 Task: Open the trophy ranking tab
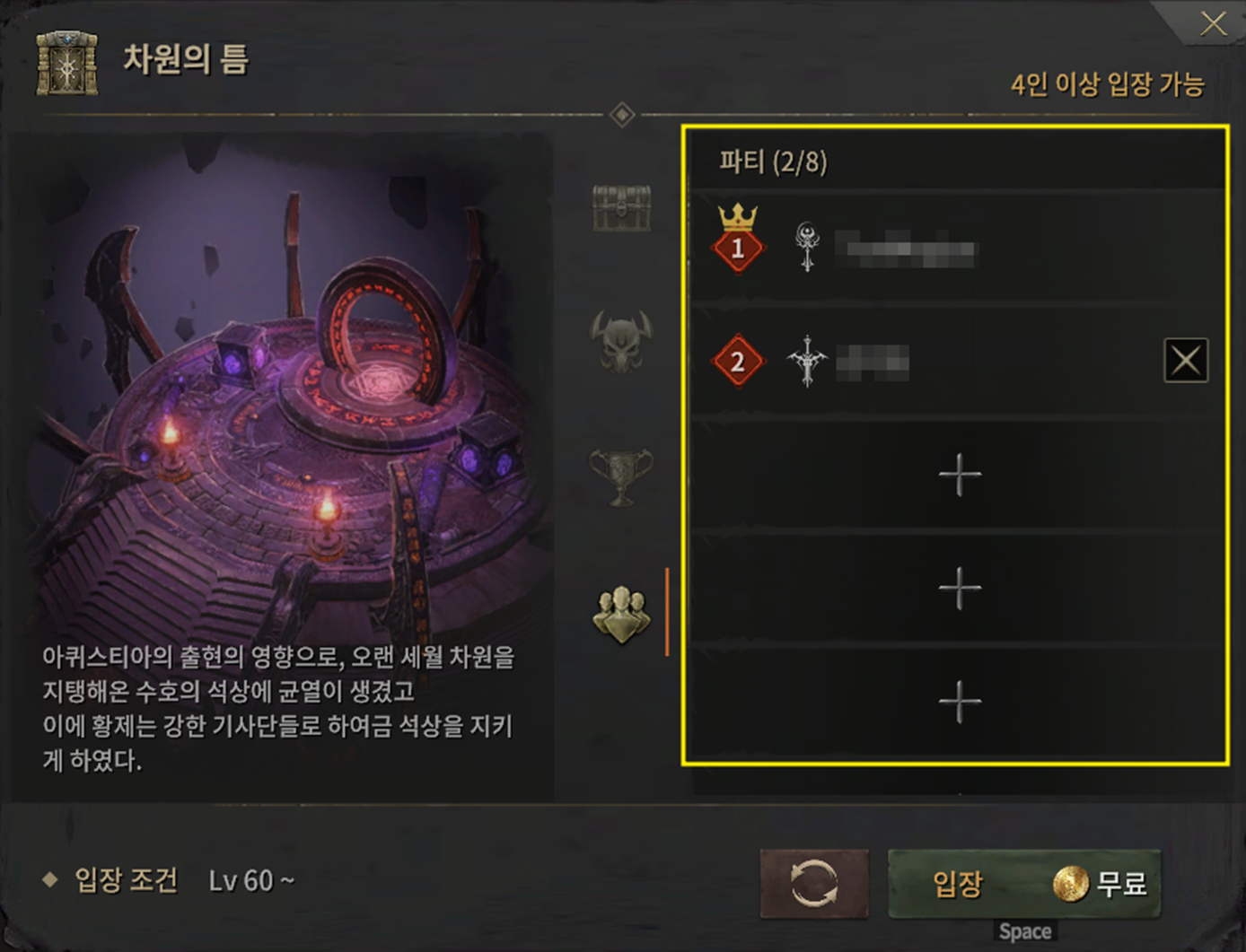(x=620, y=476)
